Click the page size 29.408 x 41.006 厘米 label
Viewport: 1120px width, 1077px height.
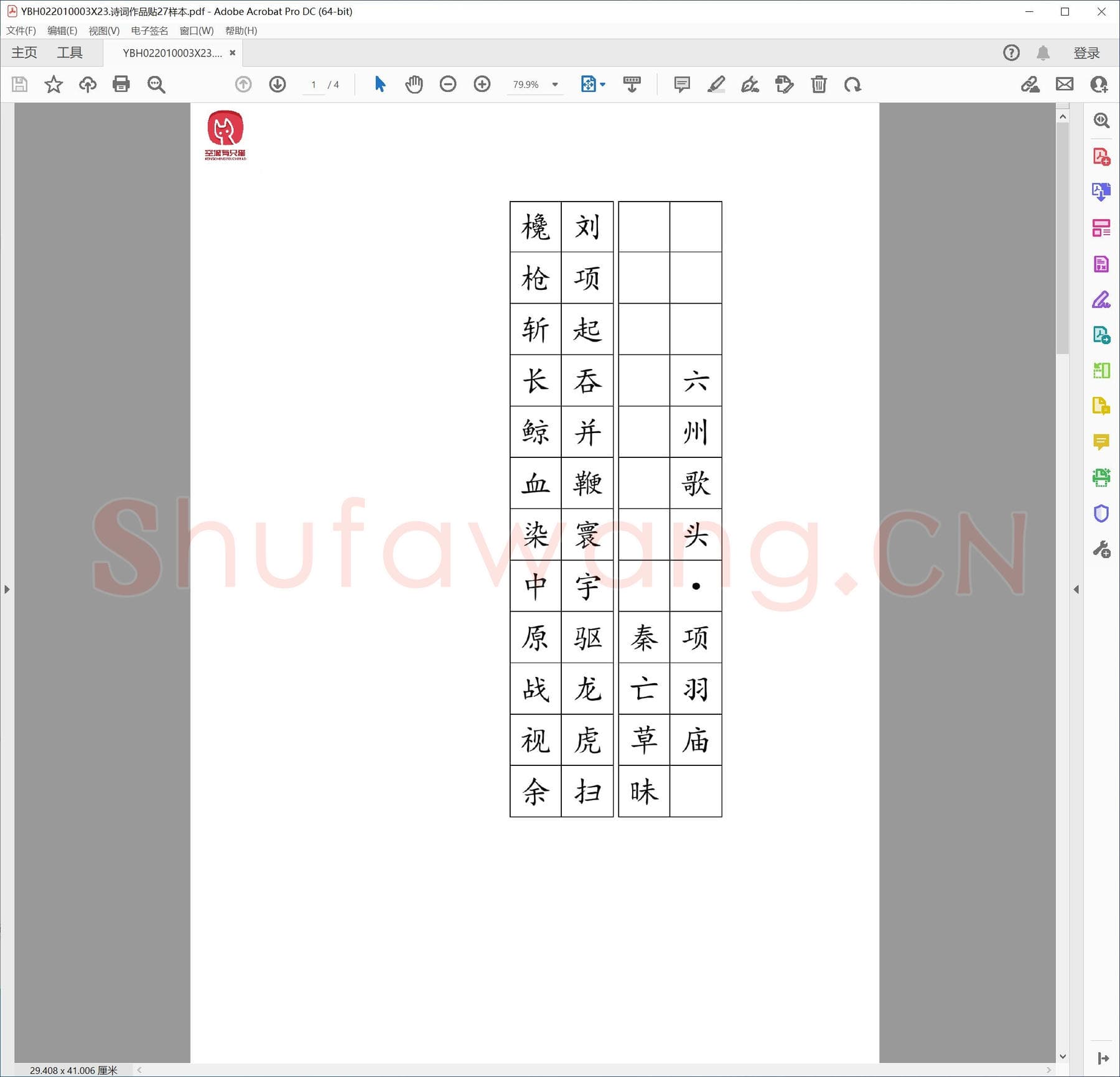[x=73, y=1070]
